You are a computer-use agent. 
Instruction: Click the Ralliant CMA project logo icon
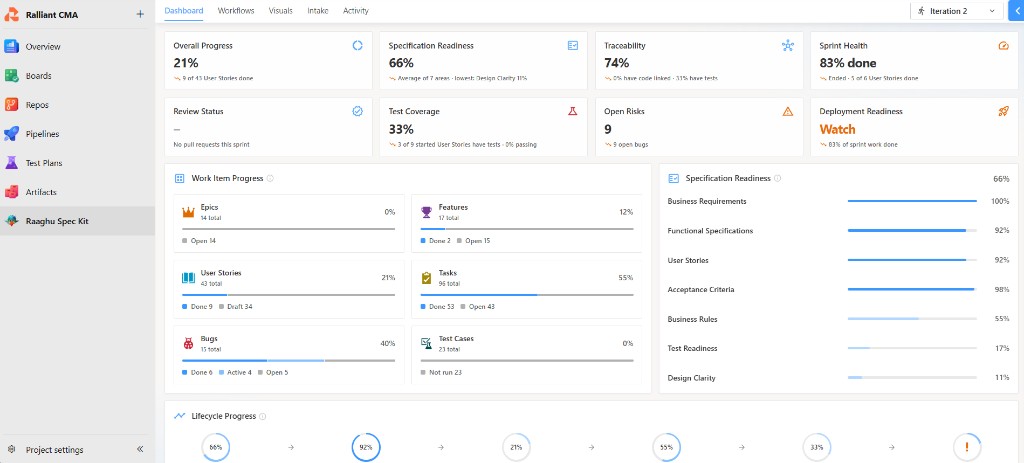pyautogui.click(x=11, y=14)
